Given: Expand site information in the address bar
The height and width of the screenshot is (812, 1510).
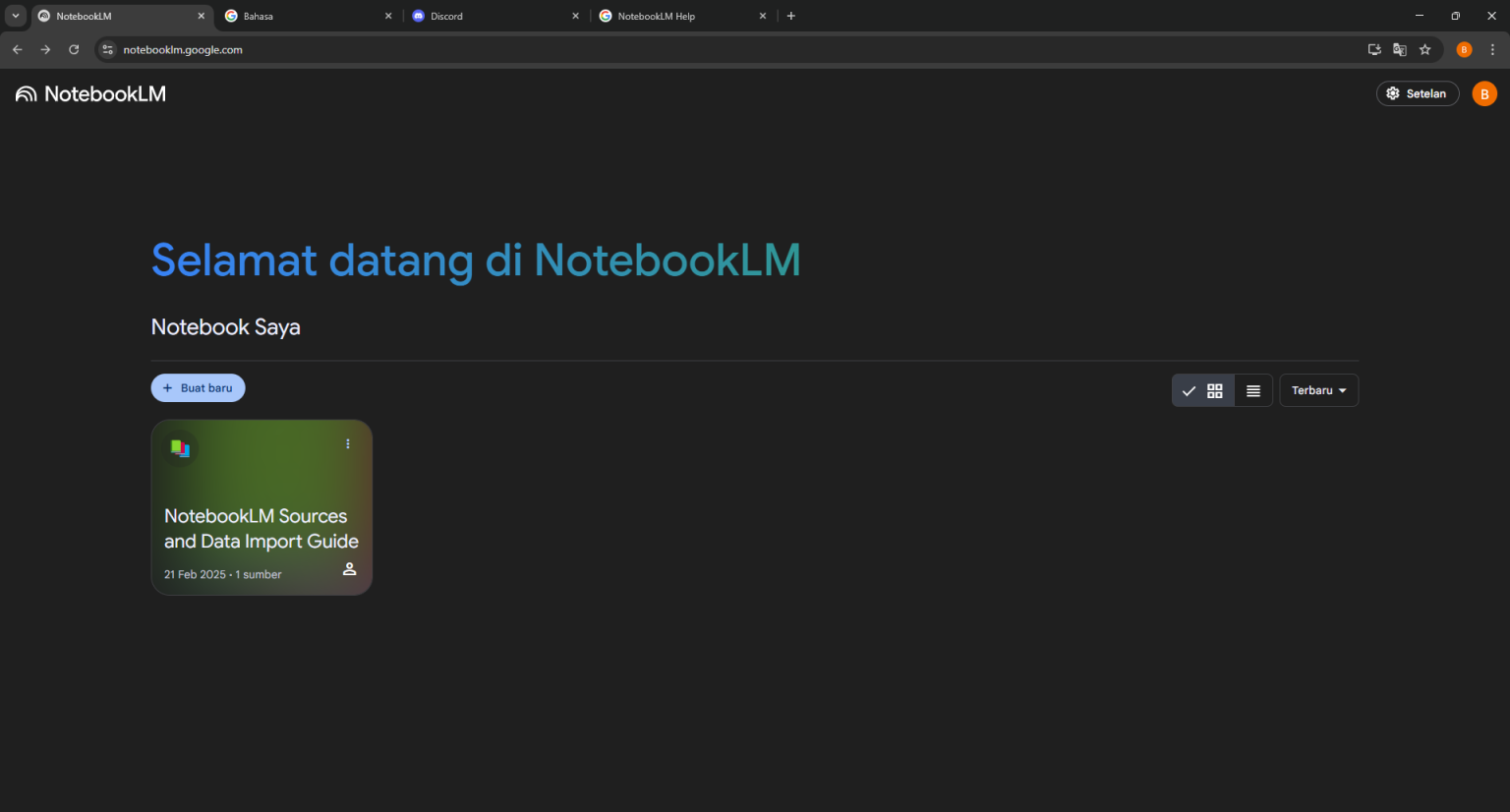Looking at the screenshot, I should [x=106, y=49].
